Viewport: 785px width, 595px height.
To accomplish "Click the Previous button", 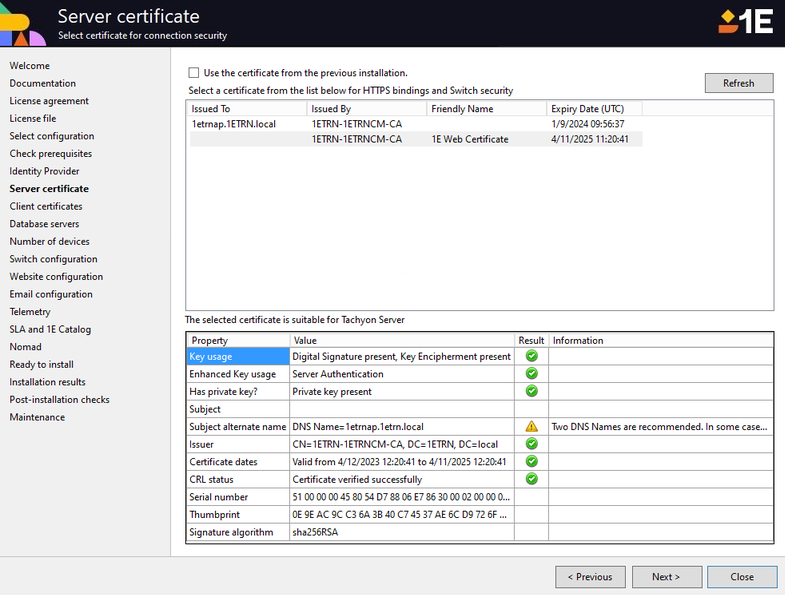I will tap(590, 577).
